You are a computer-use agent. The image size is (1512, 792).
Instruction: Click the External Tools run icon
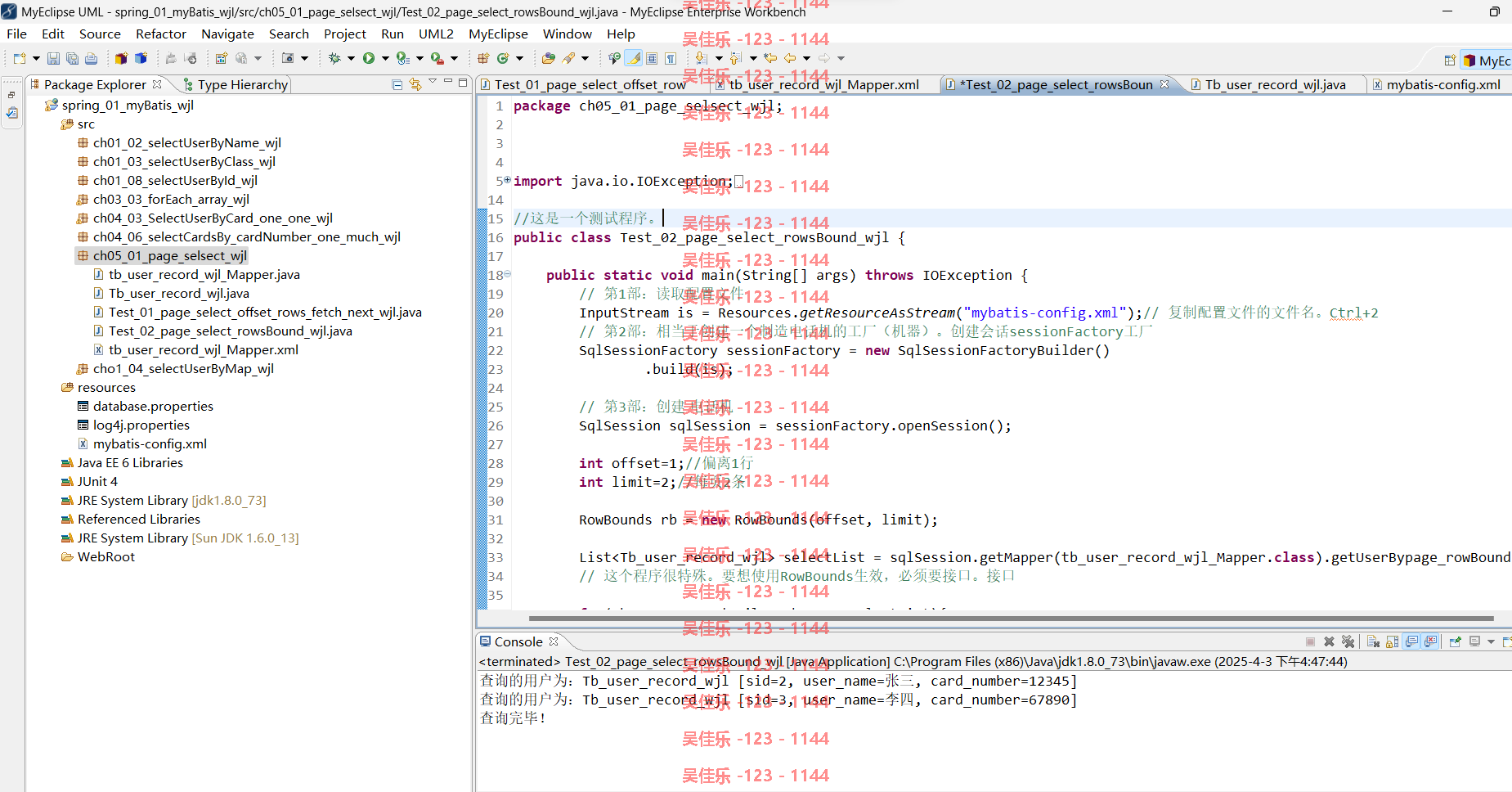point(437,58)
